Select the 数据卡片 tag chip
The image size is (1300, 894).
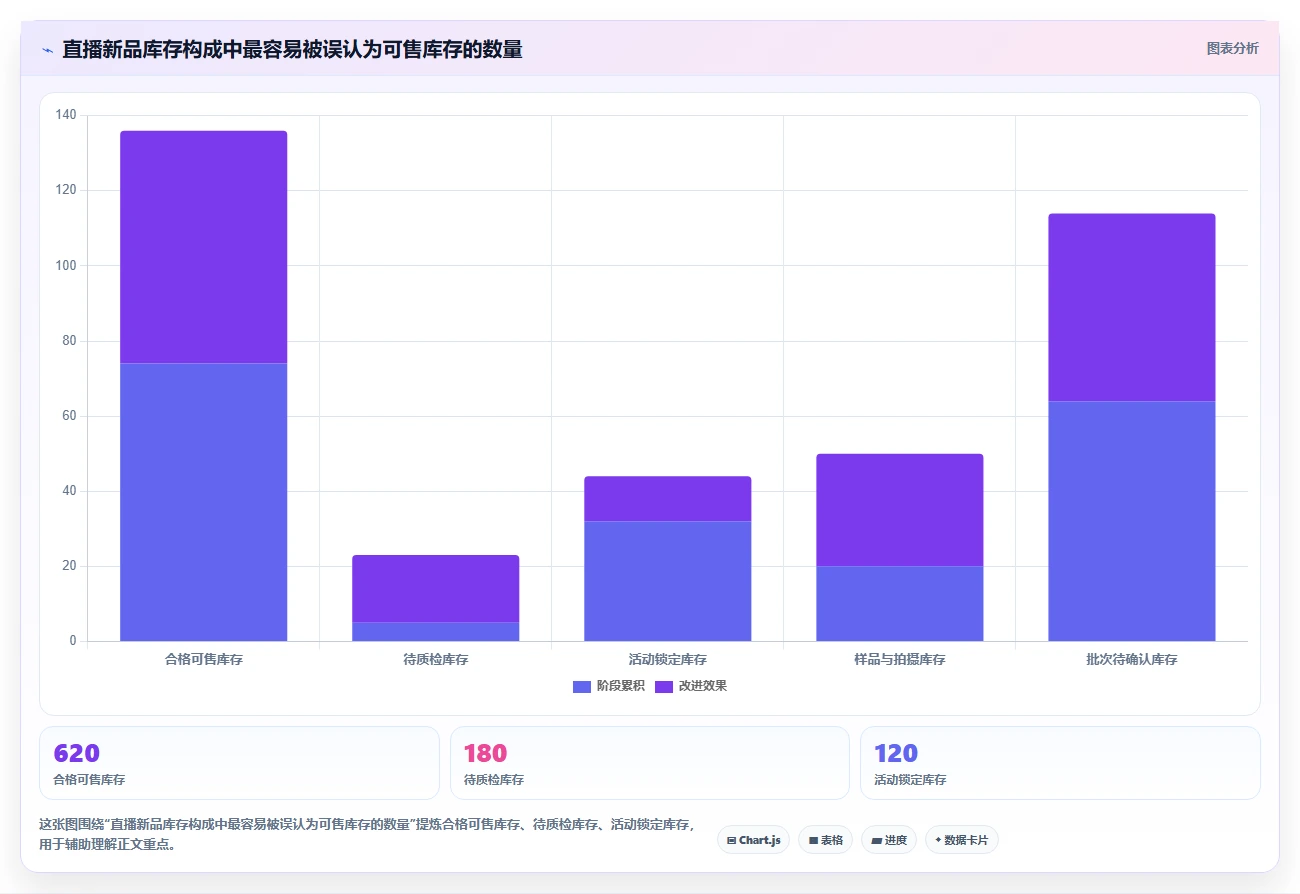(x=961, y=840)
